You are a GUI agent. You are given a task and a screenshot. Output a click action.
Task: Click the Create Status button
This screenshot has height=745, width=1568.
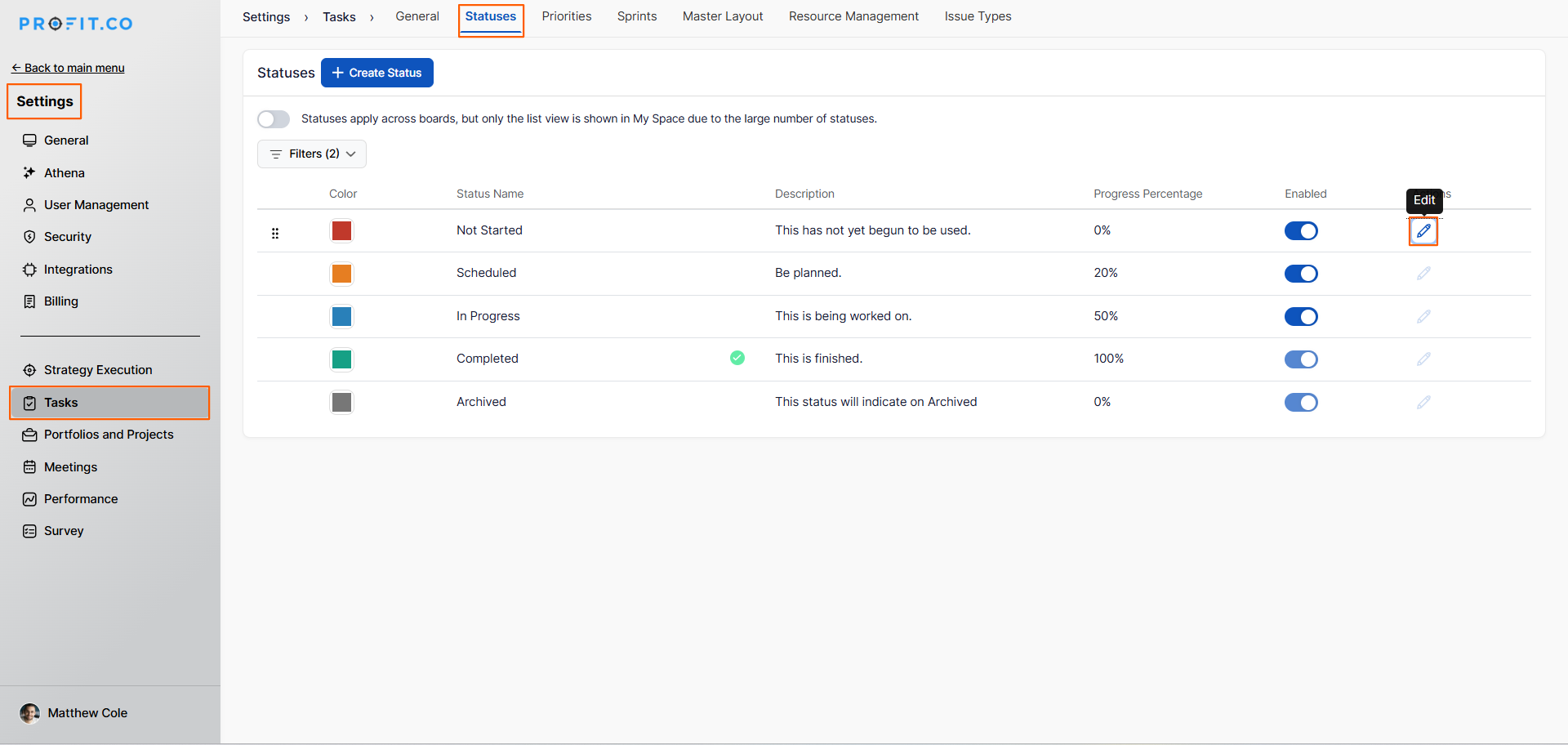coord(377,73)
